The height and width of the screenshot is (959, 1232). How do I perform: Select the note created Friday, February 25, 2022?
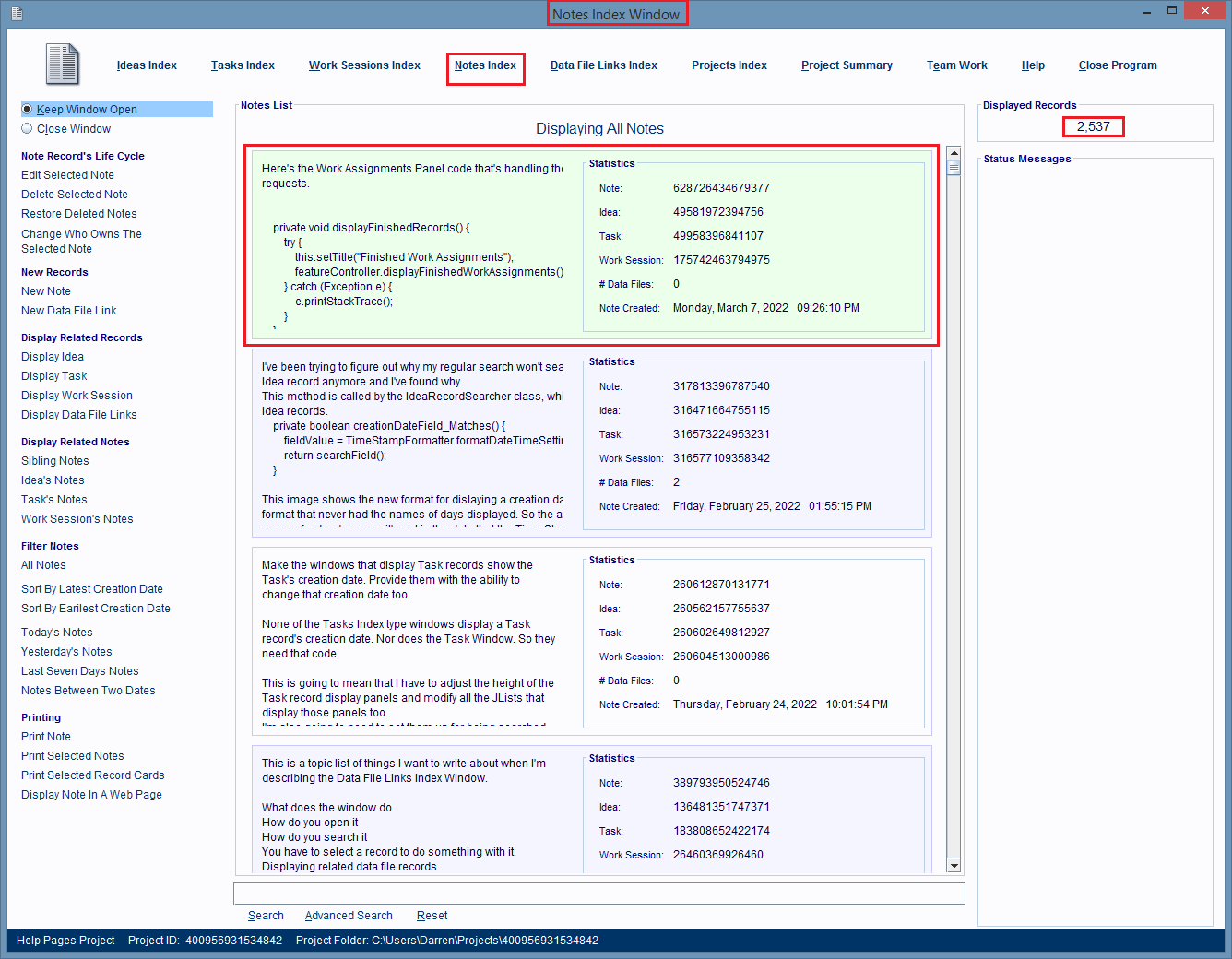(591, 443)
